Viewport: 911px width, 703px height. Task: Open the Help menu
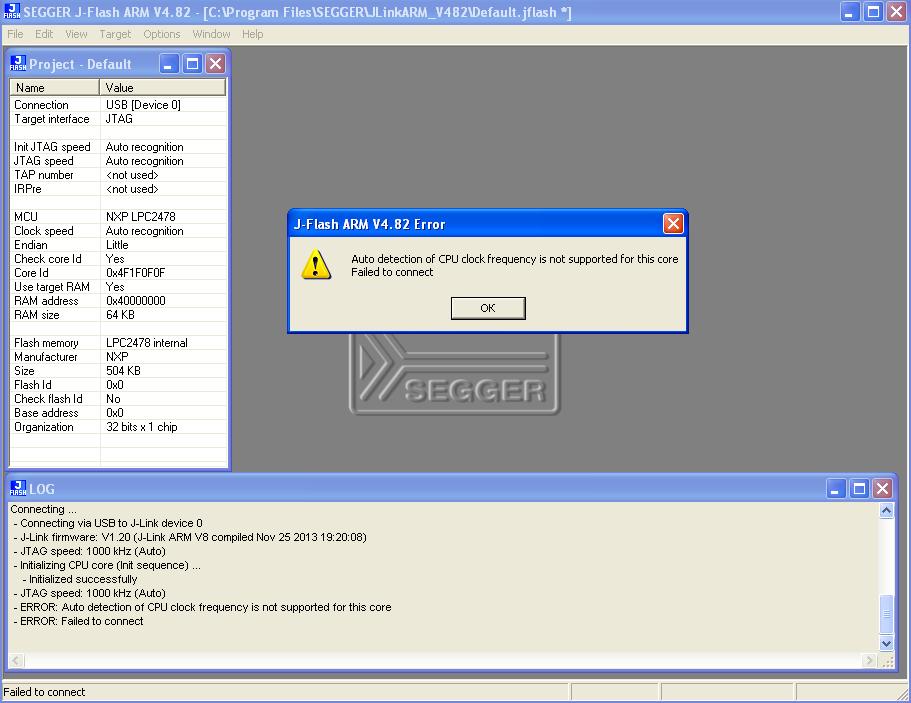pyautogui.click(x=253, y=34)
